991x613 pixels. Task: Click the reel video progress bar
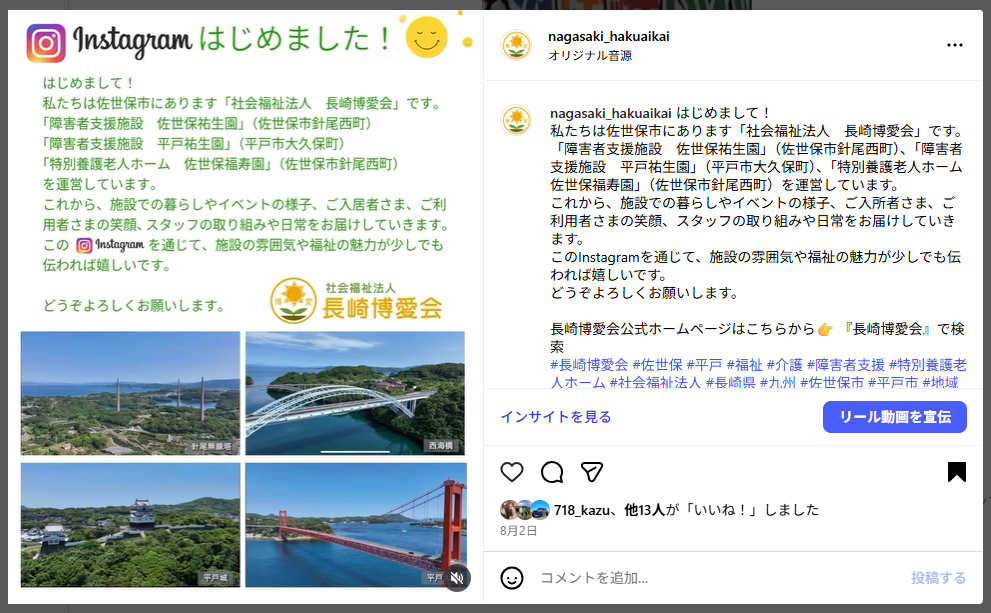(x=355, y=452)
